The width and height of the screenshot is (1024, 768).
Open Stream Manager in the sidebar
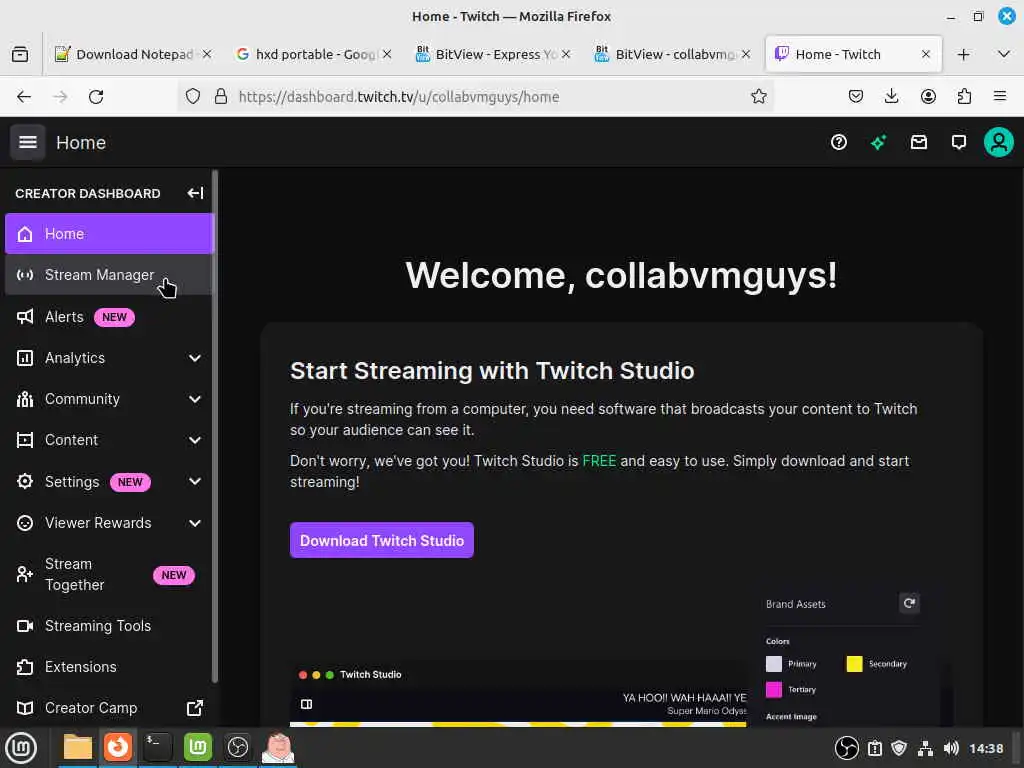(109, 275)
